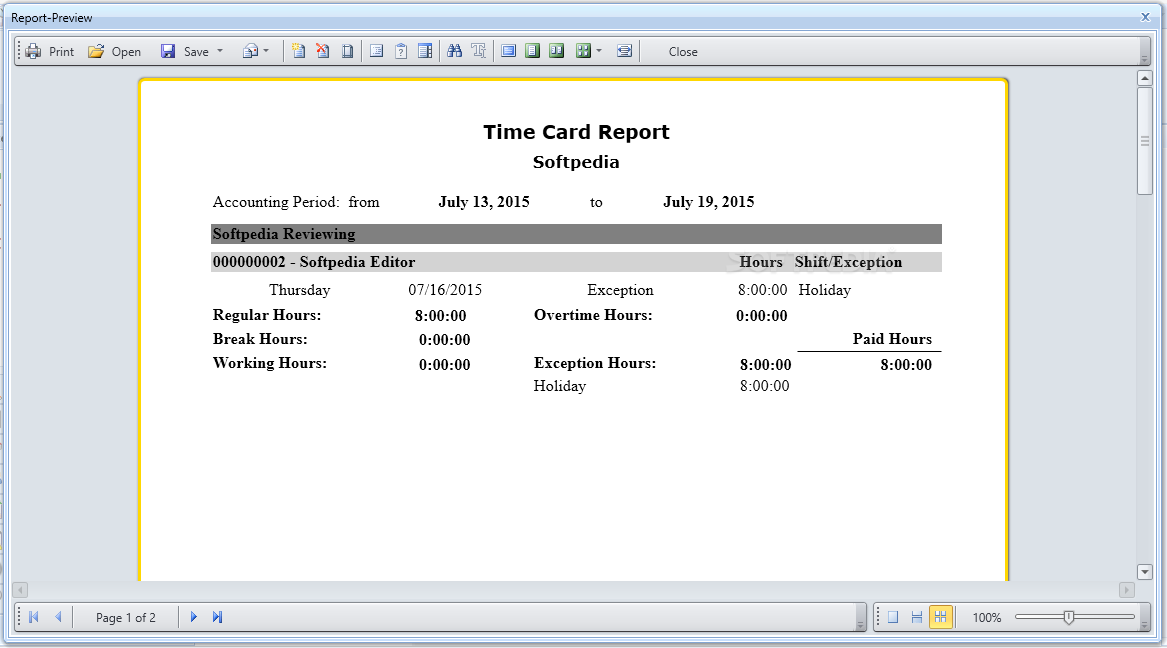Click the Print button in the toolbar
This screenshot has width=1167, height=648.
(50, 51)
